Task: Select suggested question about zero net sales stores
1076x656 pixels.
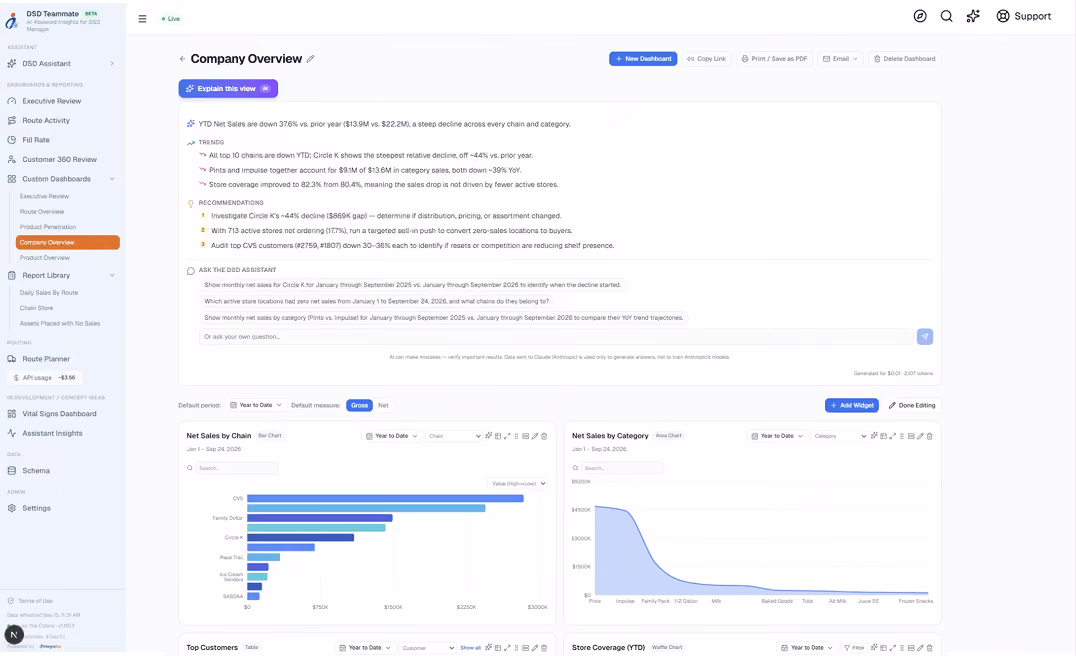Action: (376, 301)
